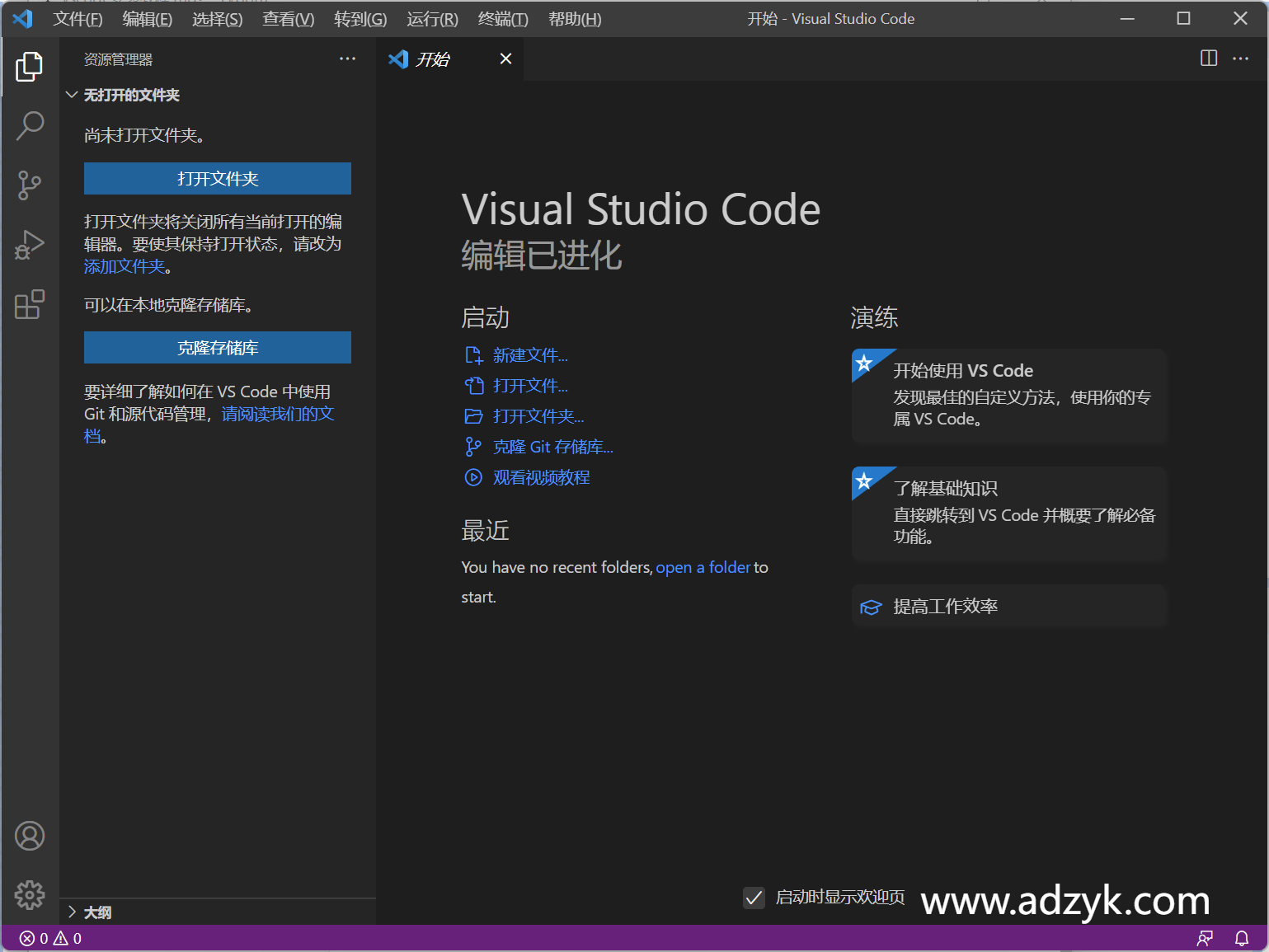
Task: Click the remote indicator icon in status bar
Action: (x=1206, y=938)
